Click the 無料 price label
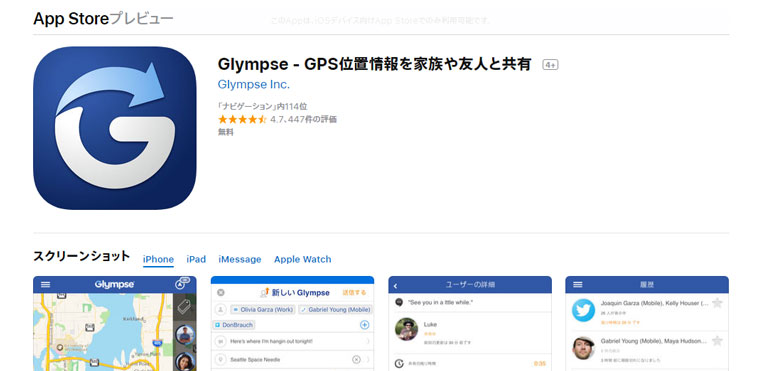This screenshot has width=761, height=371. click(x=226, y=132)
